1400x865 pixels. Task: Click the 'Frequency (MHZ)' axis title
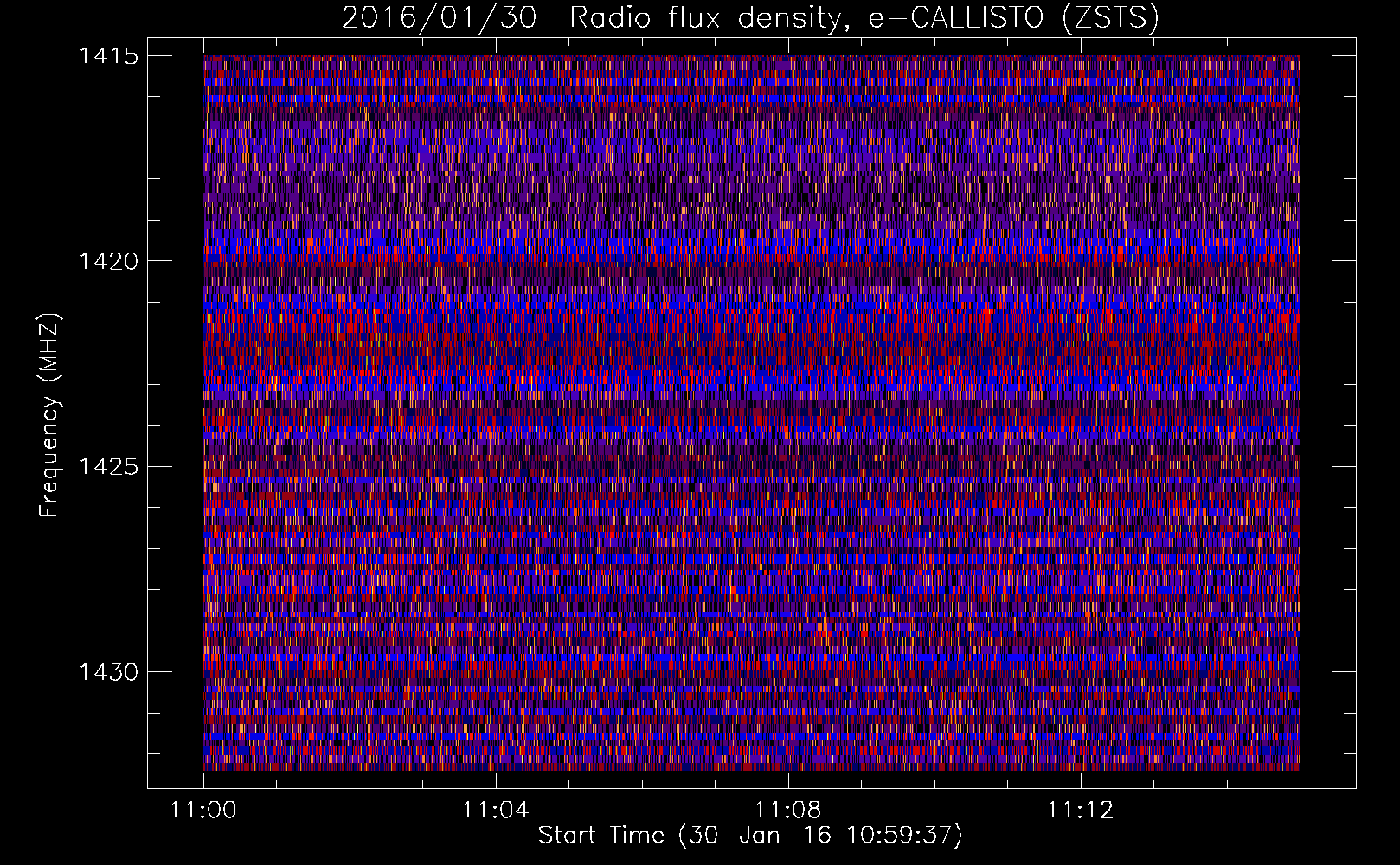point(50,415)
